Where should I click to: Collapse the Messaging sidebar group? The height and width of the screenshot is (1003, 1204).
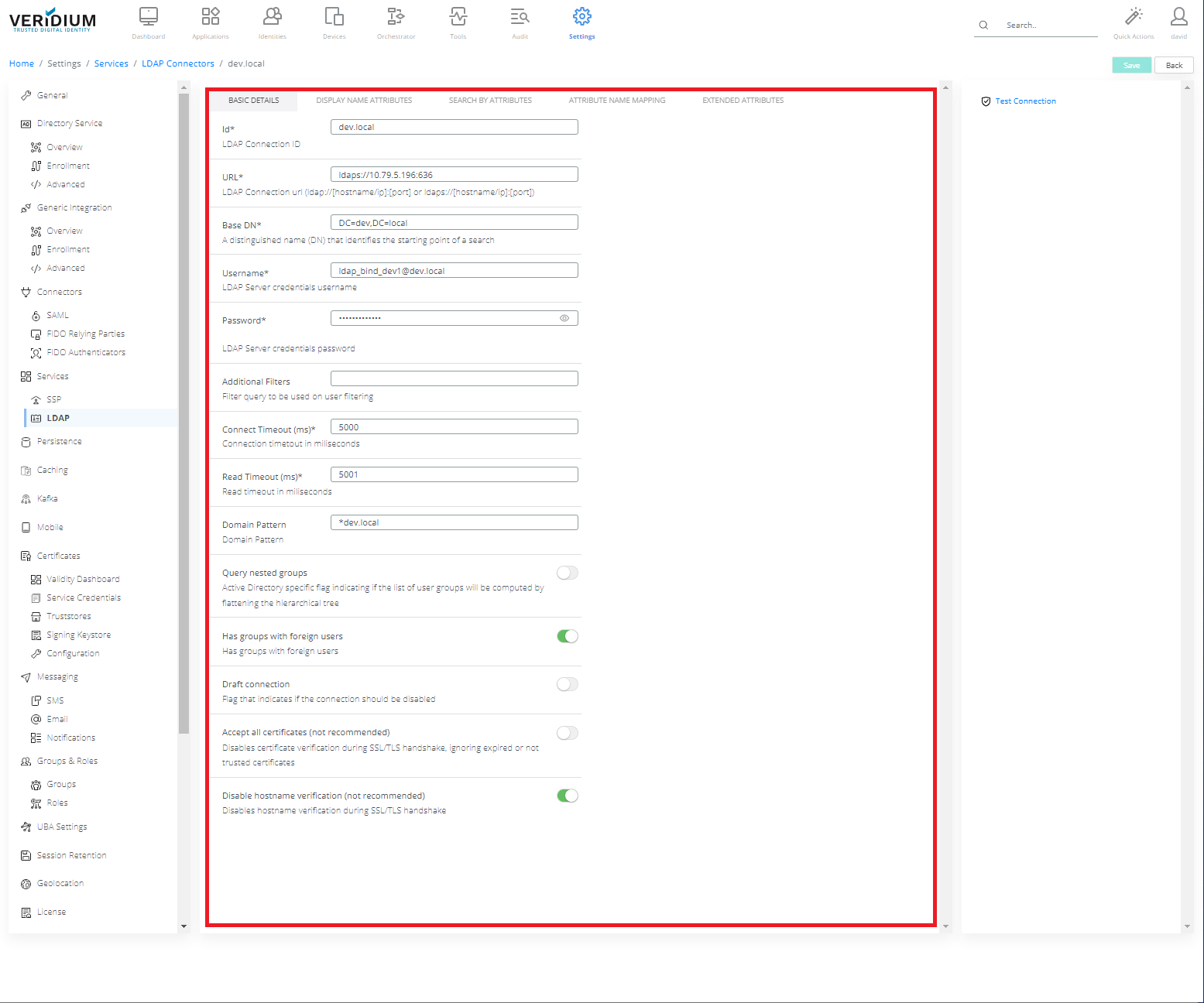point(57,677)
